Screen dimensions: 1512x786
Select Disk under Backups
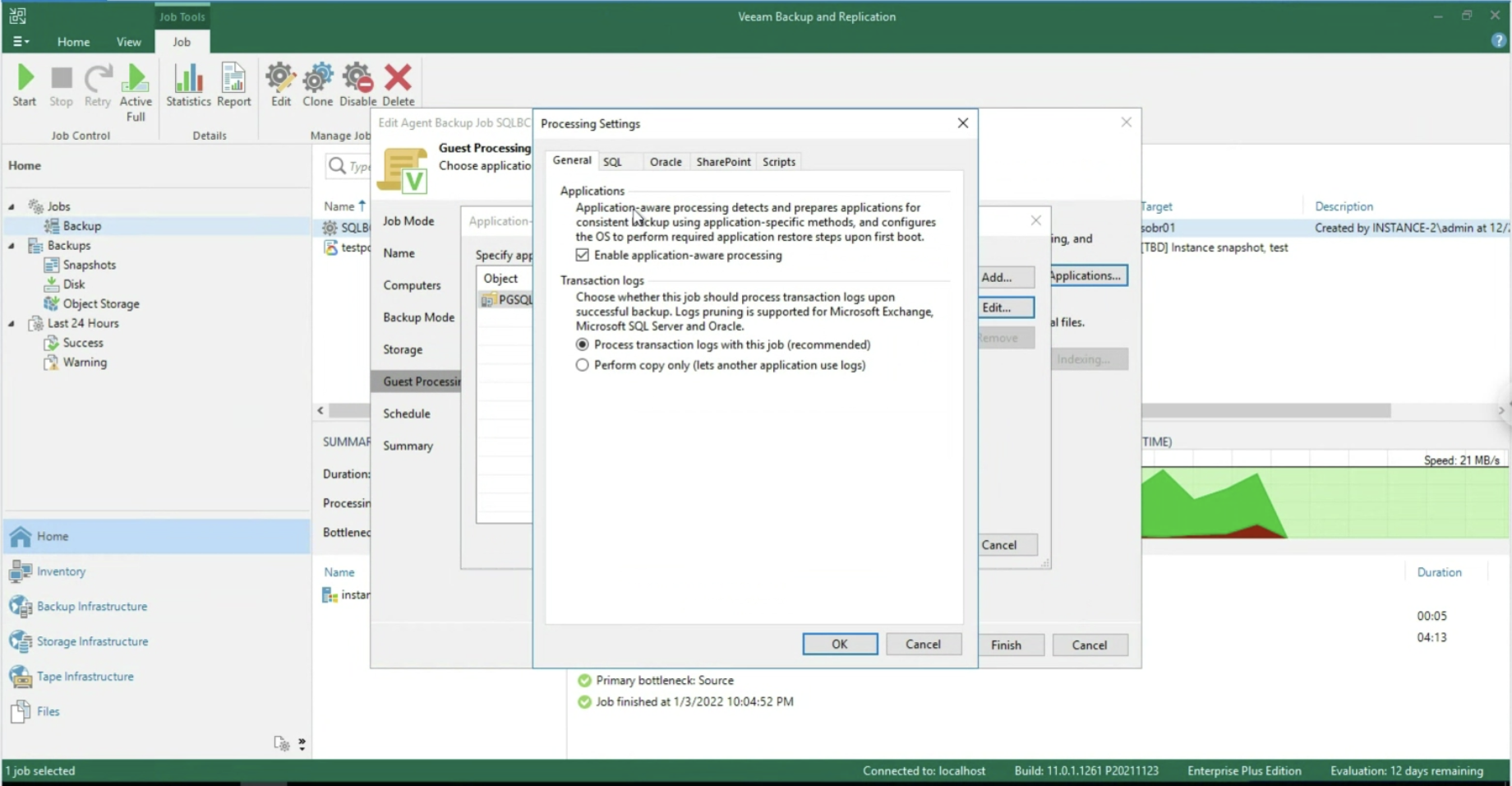coord(74,284)
